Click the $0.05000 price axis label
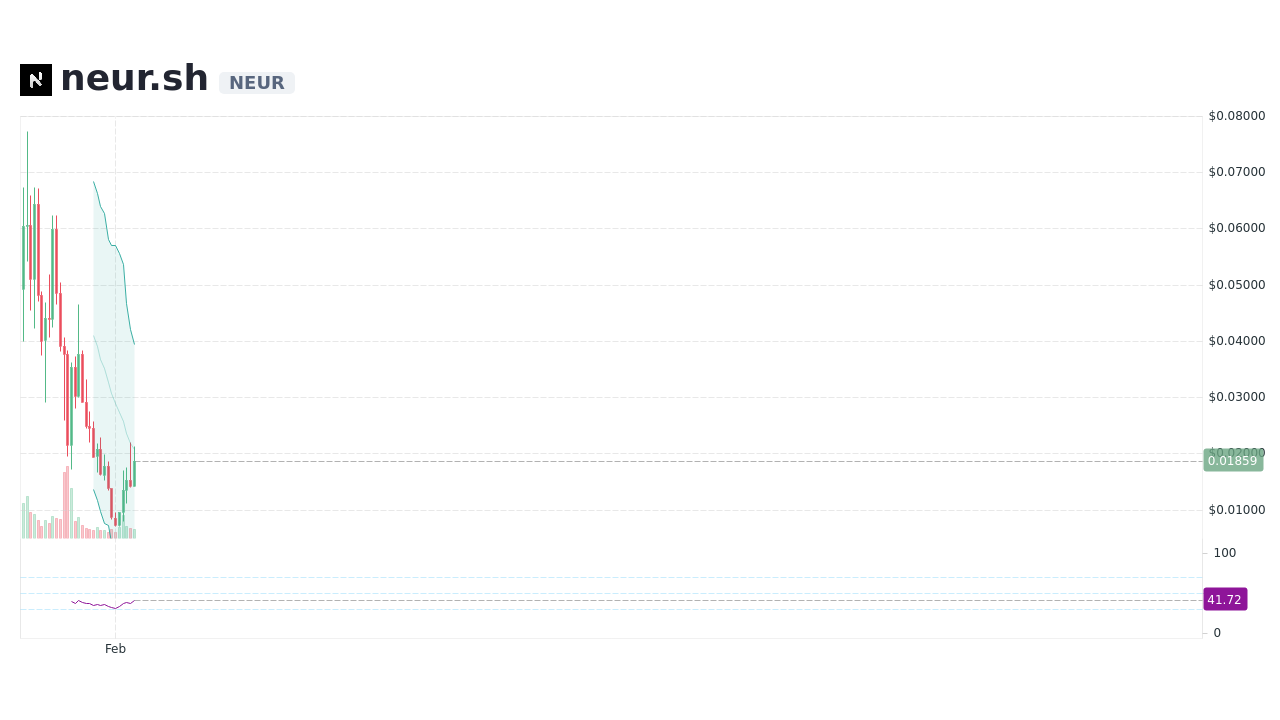The height and width of the screenshot is (720, 1280). click(x=1237, y=285)
